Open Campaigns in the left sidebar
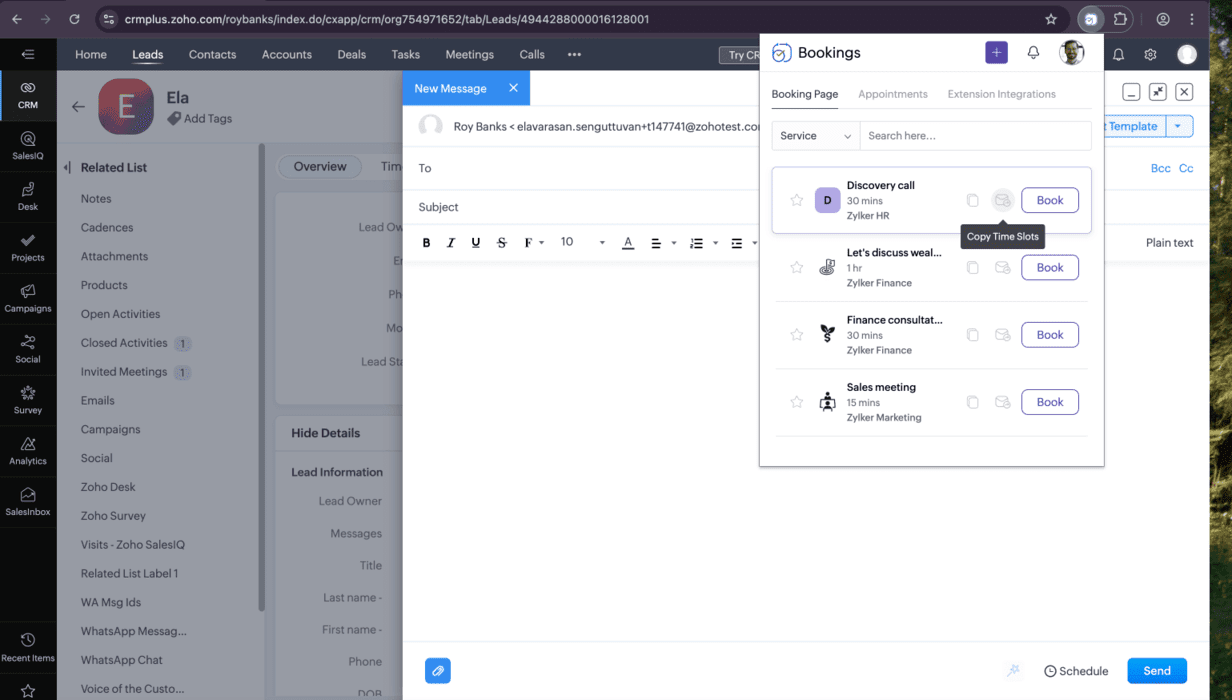The height and width of the screenshot is (700, 1232). 28,298
